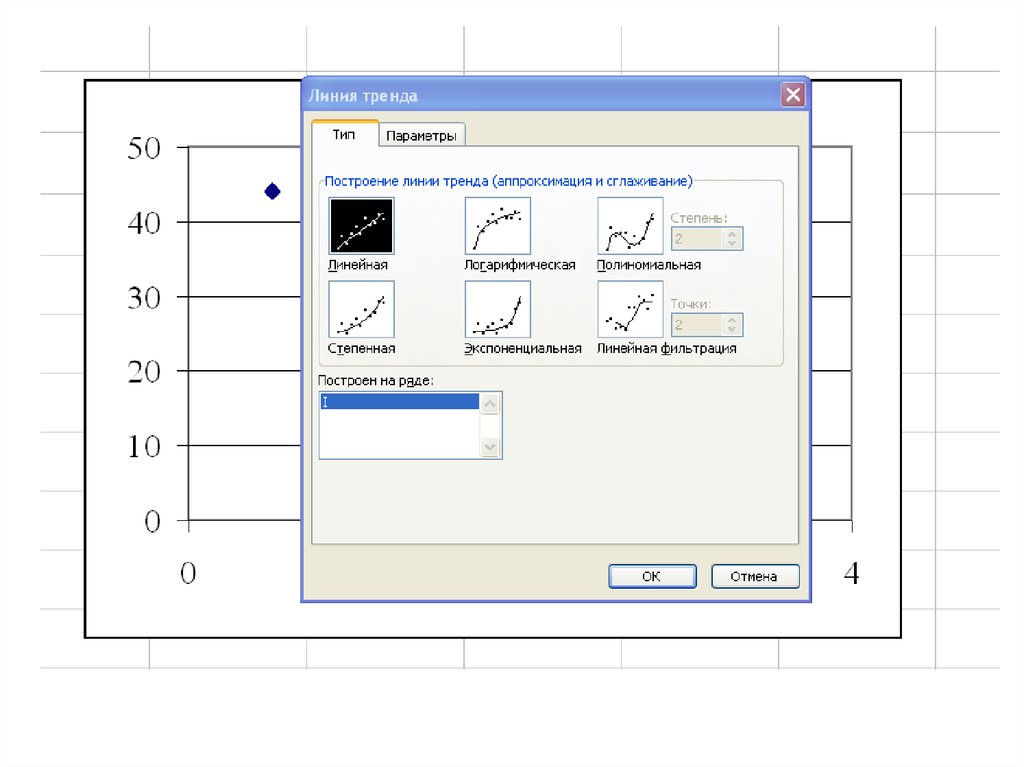Pick the Полиномиальная trend type icon
The image size is (1024, 767).
tap(630, 225)
